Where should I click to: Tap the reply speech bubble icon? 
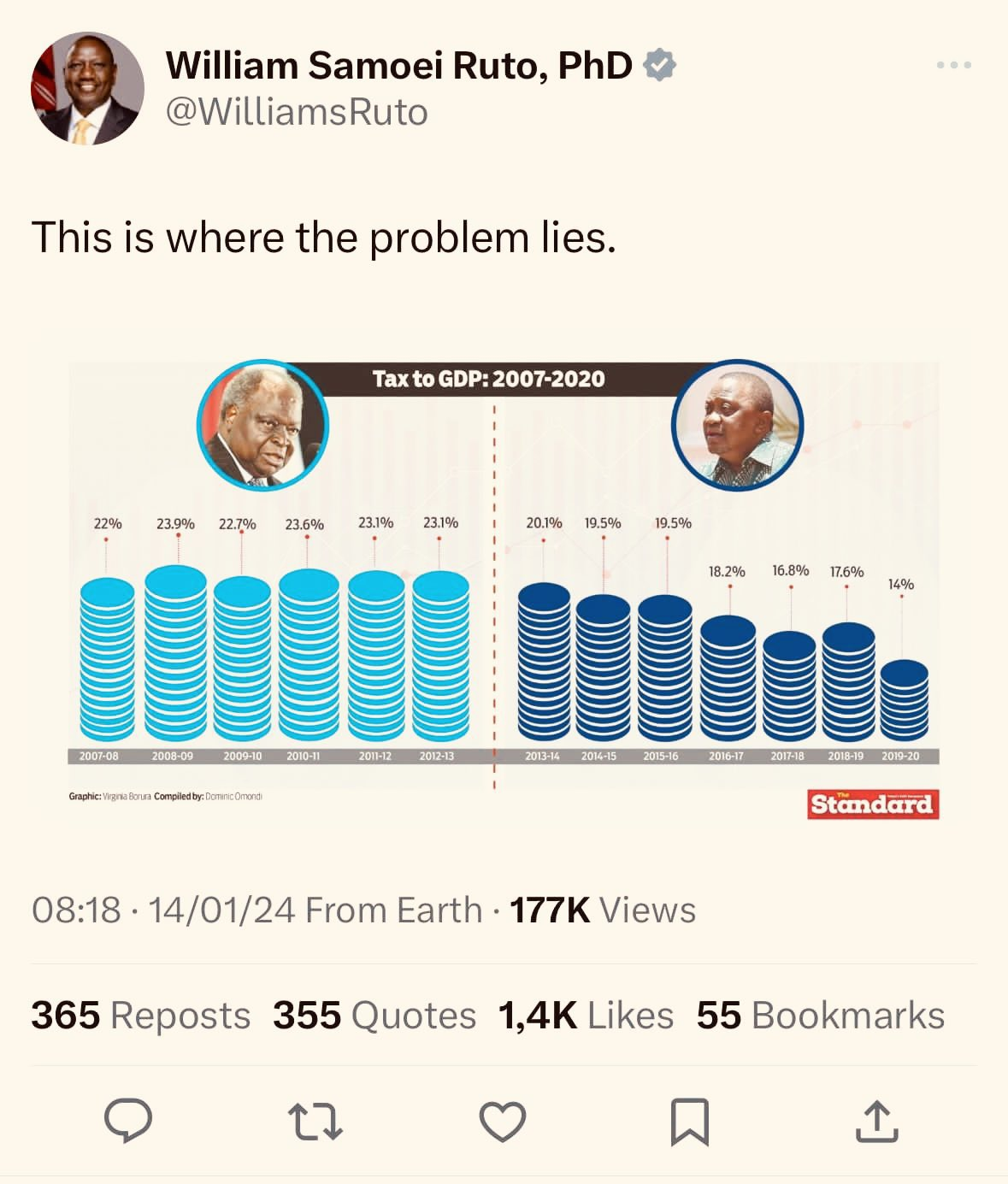coord(128,1121)
